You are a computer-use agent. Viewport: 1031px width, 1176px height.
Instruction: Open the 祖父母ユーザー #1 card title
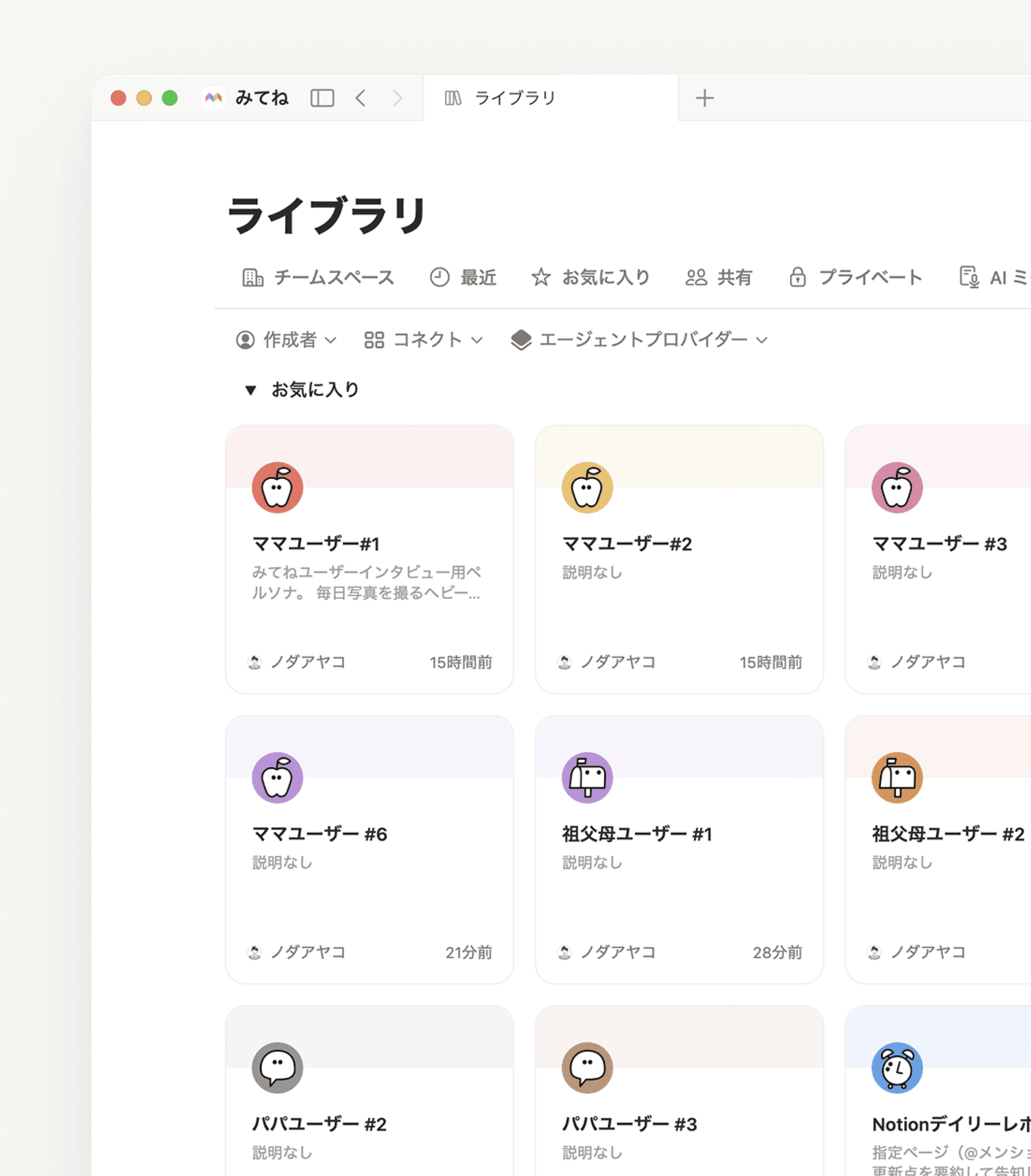[637, 834]
